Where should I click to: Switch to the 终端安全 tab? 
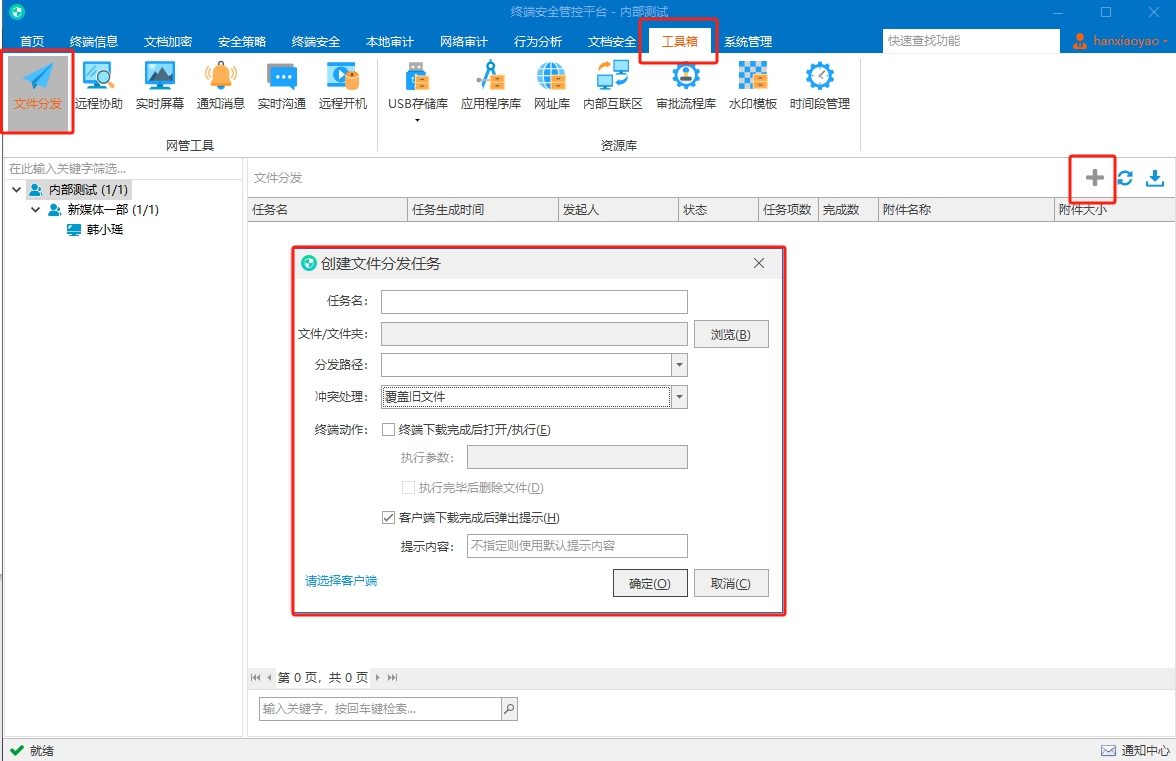pyautogui.click(x=316, y=41)
